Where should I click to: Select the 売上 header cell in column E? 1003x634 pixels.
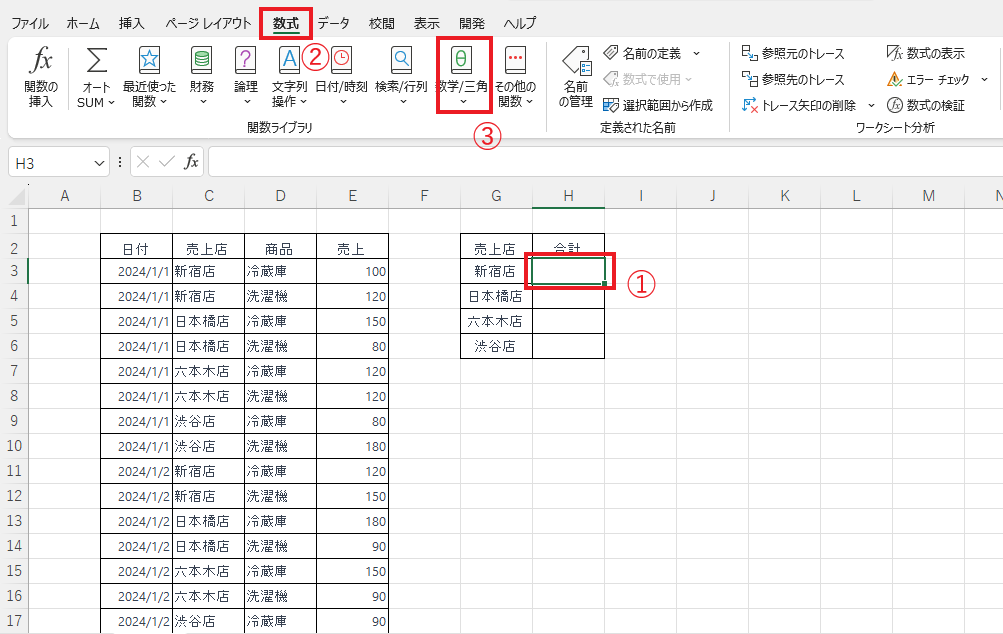pyautogui.click(x=352, y=248)
